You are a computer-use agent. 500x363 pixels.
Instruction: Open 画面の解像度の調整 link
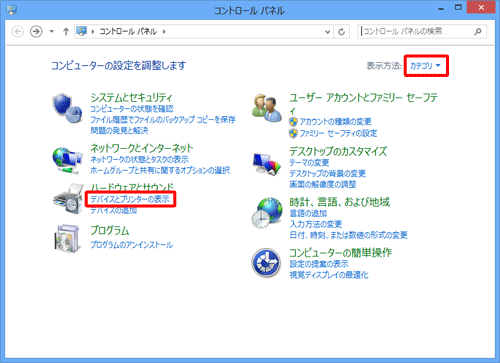point(323,184)
